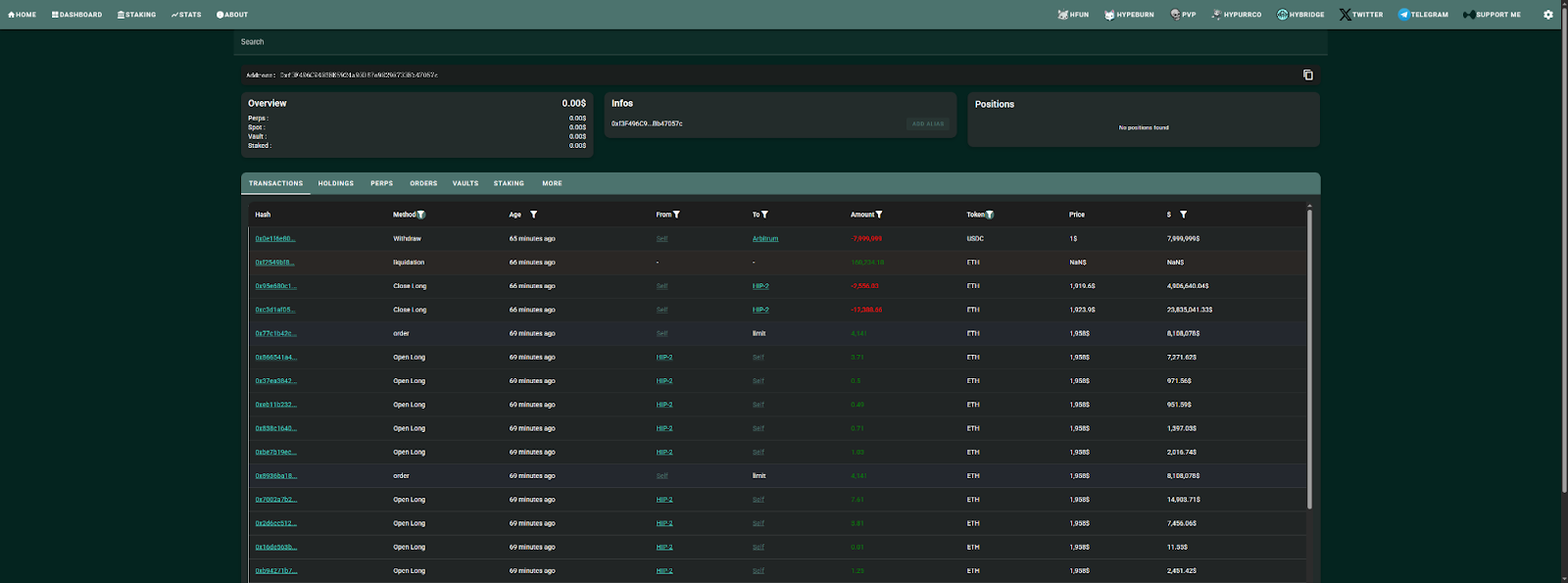Filter the Method column
This screenshot has width=1568, height=583.
point(421,215)
